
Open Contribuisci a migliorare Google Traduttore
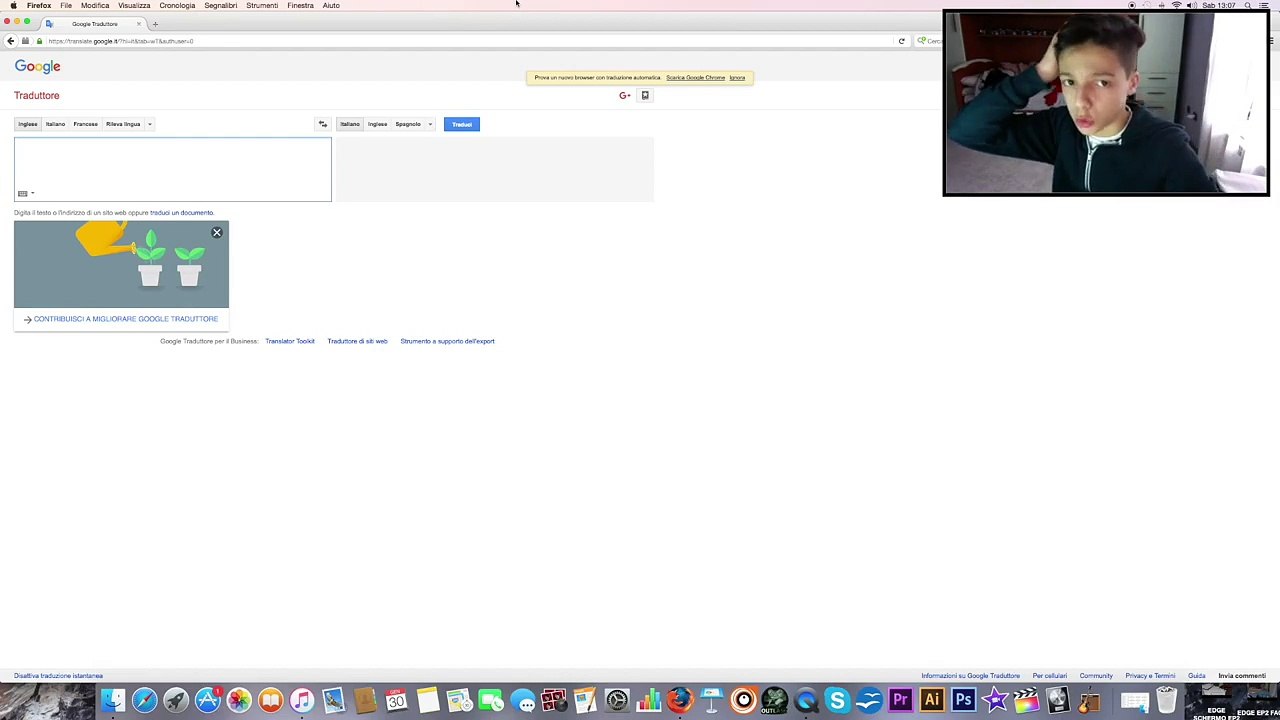[x=126, y=319]
